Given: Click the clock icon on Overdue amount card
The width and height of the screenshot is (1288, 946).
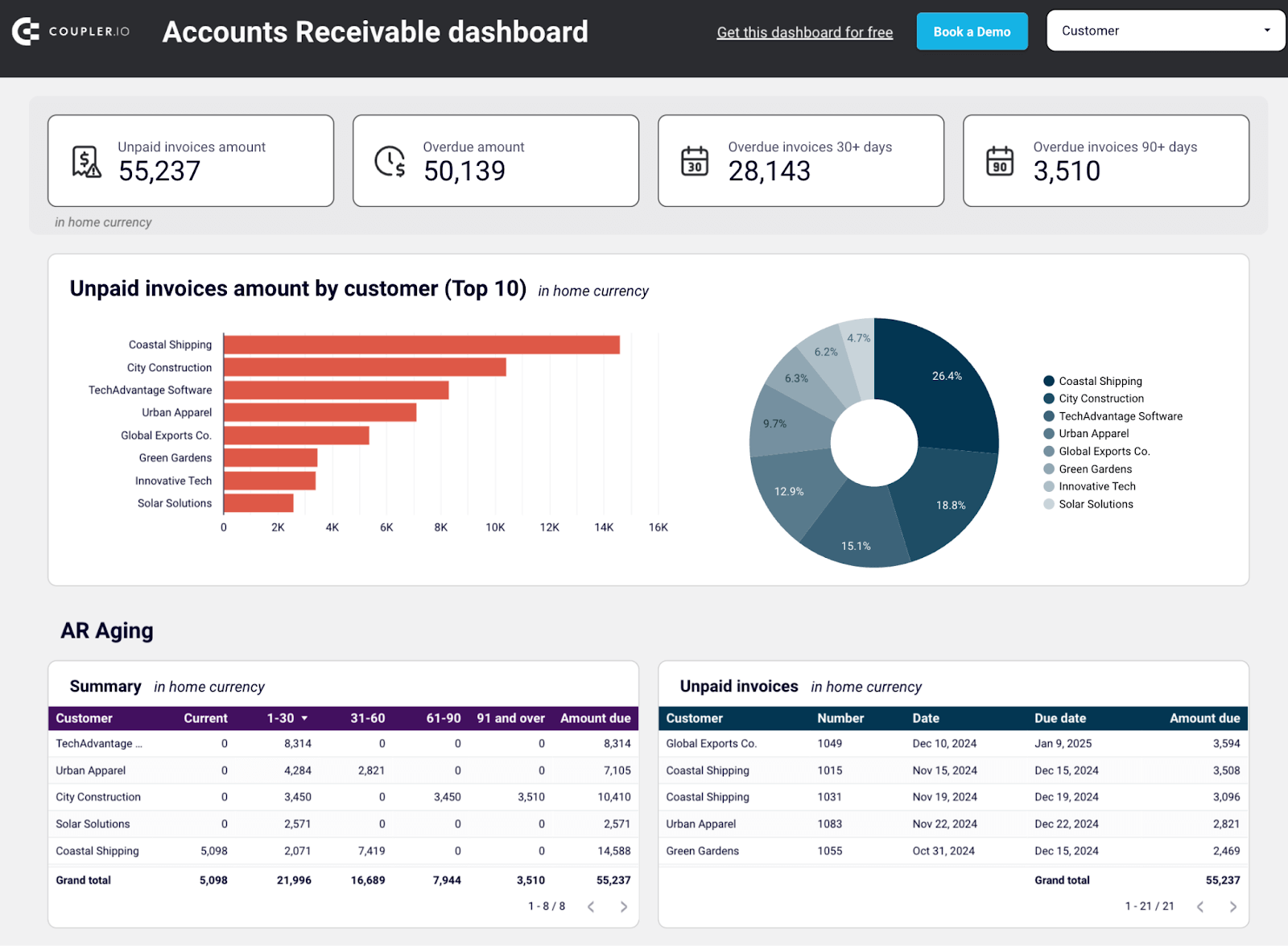Looking at the screenshot, I should (390, 160).
